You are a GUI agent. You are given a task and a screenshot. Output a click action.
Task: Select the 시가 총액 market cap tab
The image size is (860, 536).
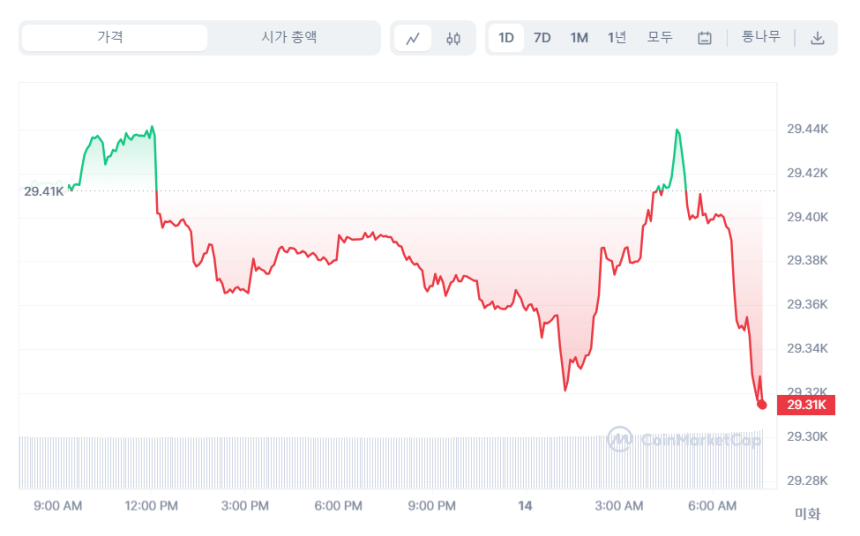point(288,38)
